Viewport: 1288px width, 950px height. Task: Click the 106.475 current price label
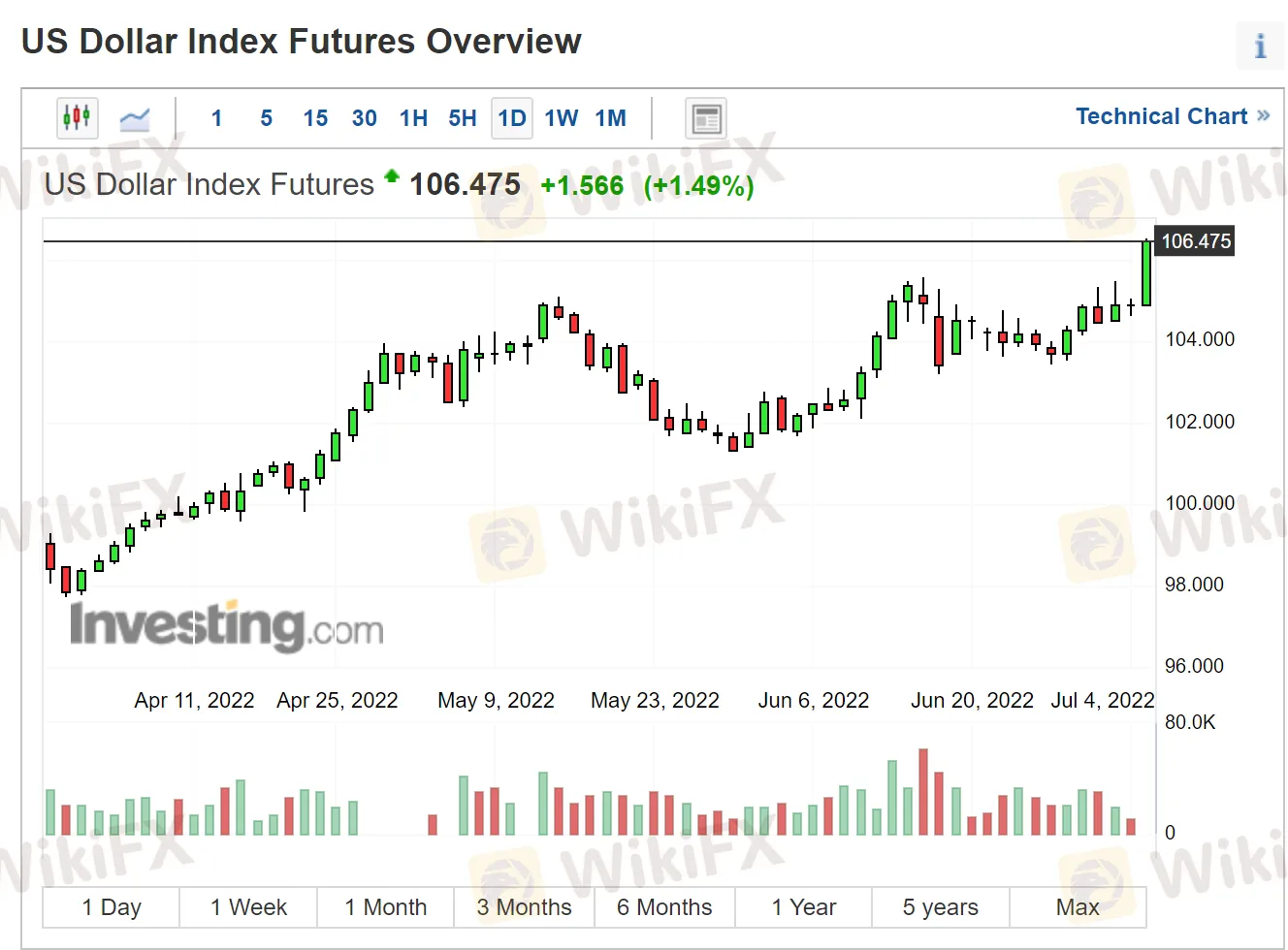[1196, 241]
